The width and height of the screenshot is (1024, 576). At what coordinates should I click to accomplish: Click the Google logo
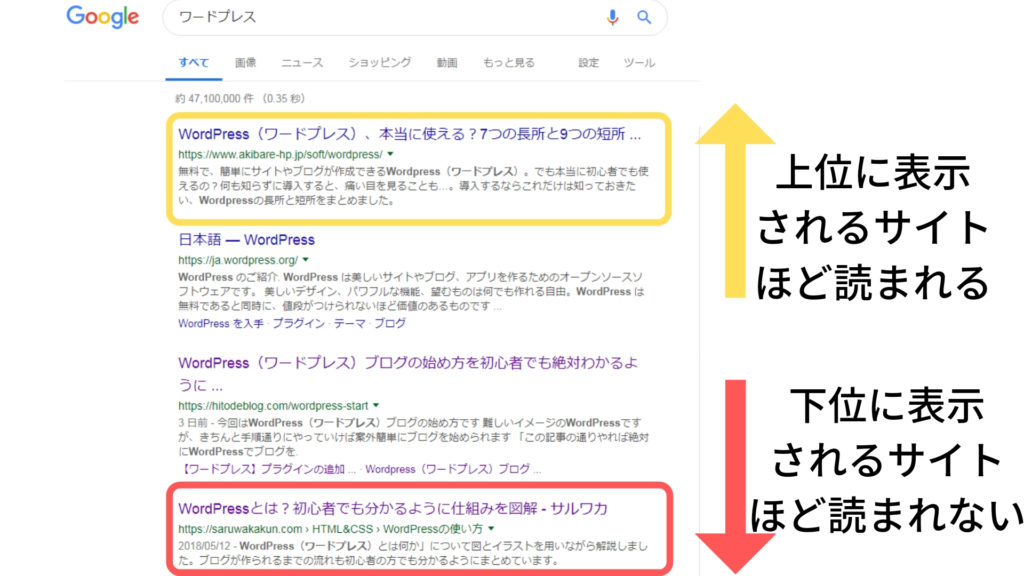(103, 17)
